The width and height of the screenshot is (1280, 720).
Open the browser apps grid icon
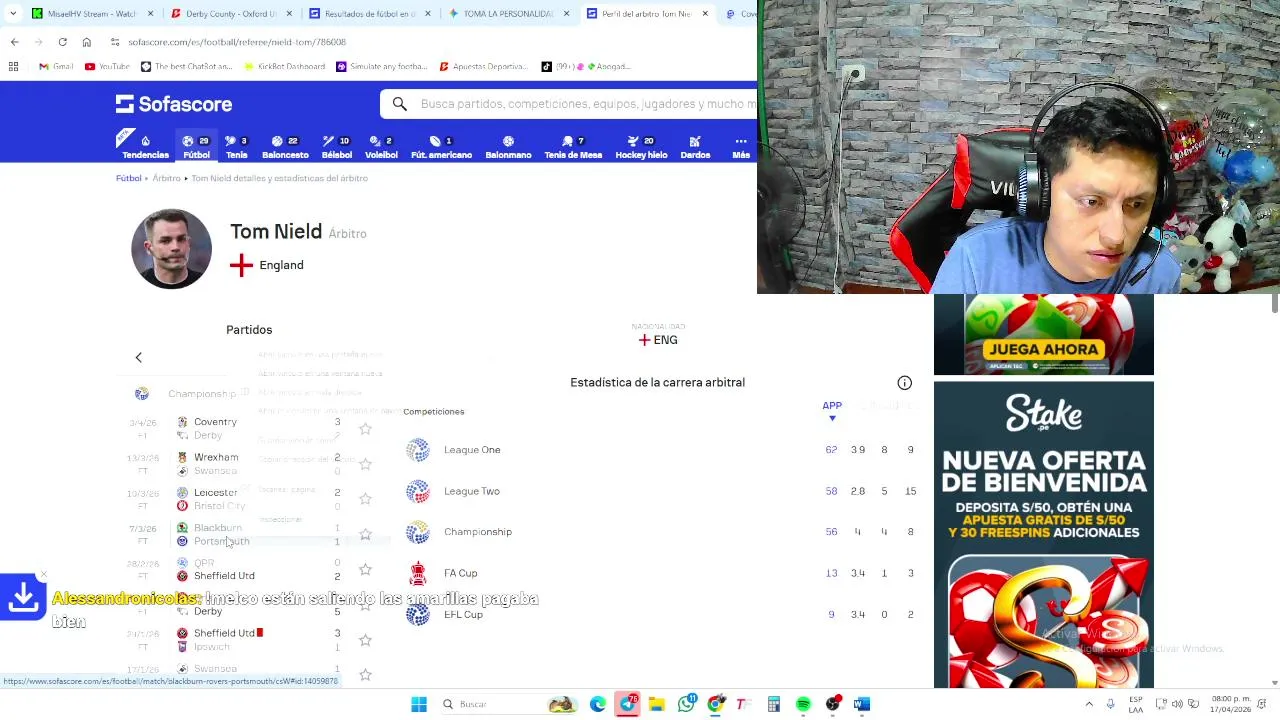13,66
